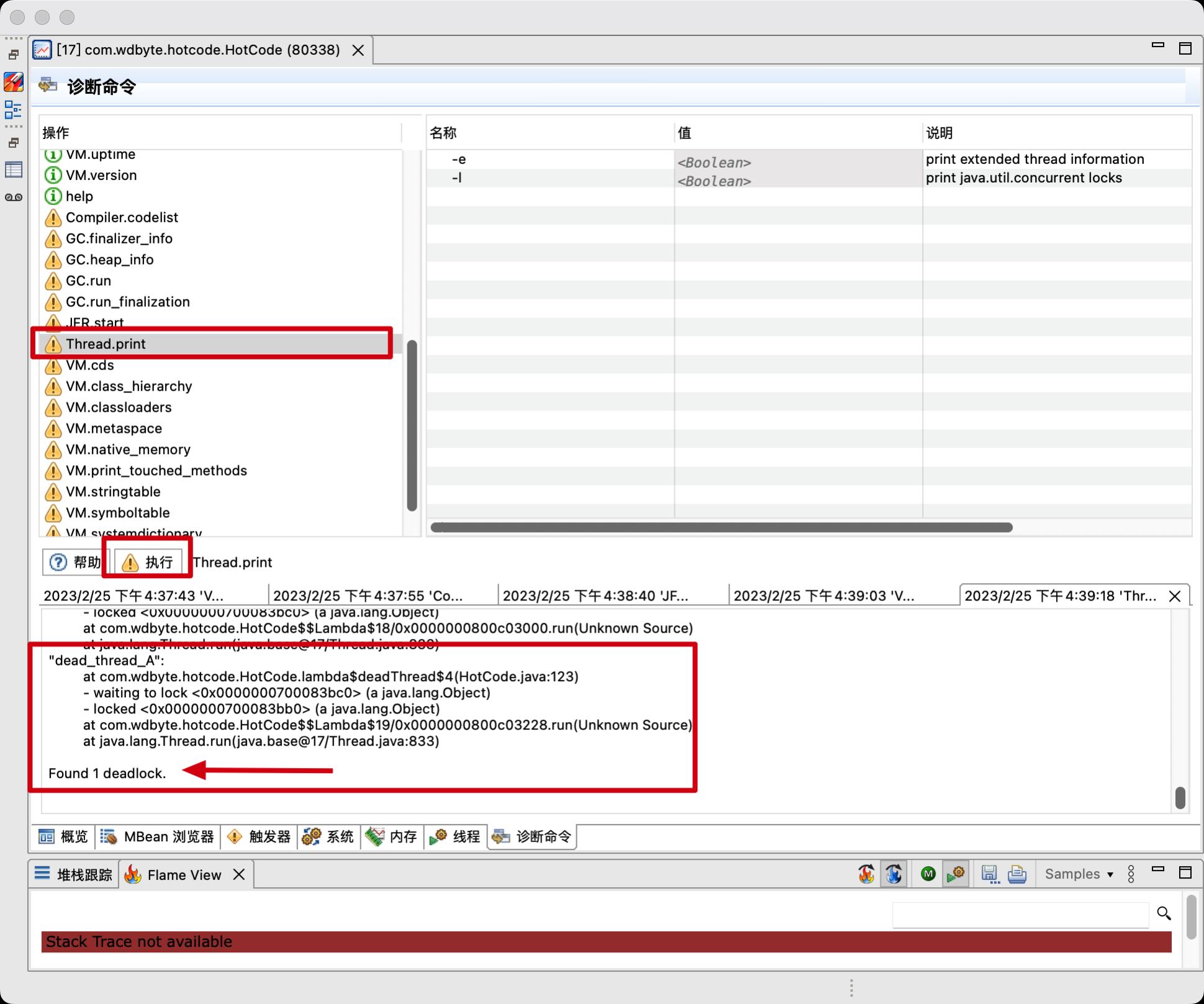Click the save flame graph disk icon

[x=989, y=874]
